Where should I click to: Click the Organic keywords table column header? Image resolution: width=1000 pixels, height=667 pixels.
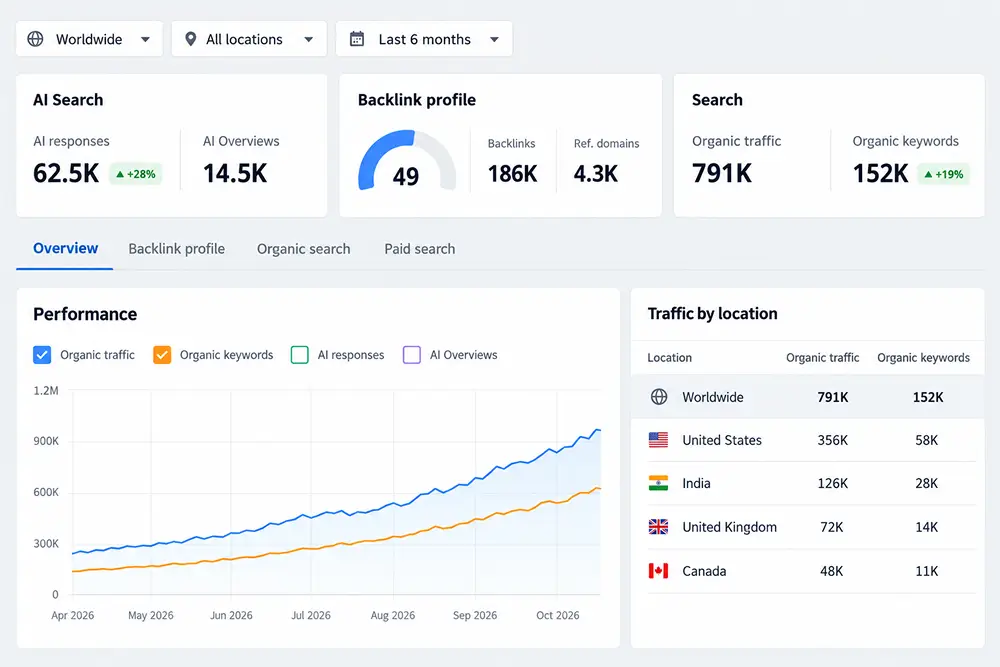[x=923, y=358]
